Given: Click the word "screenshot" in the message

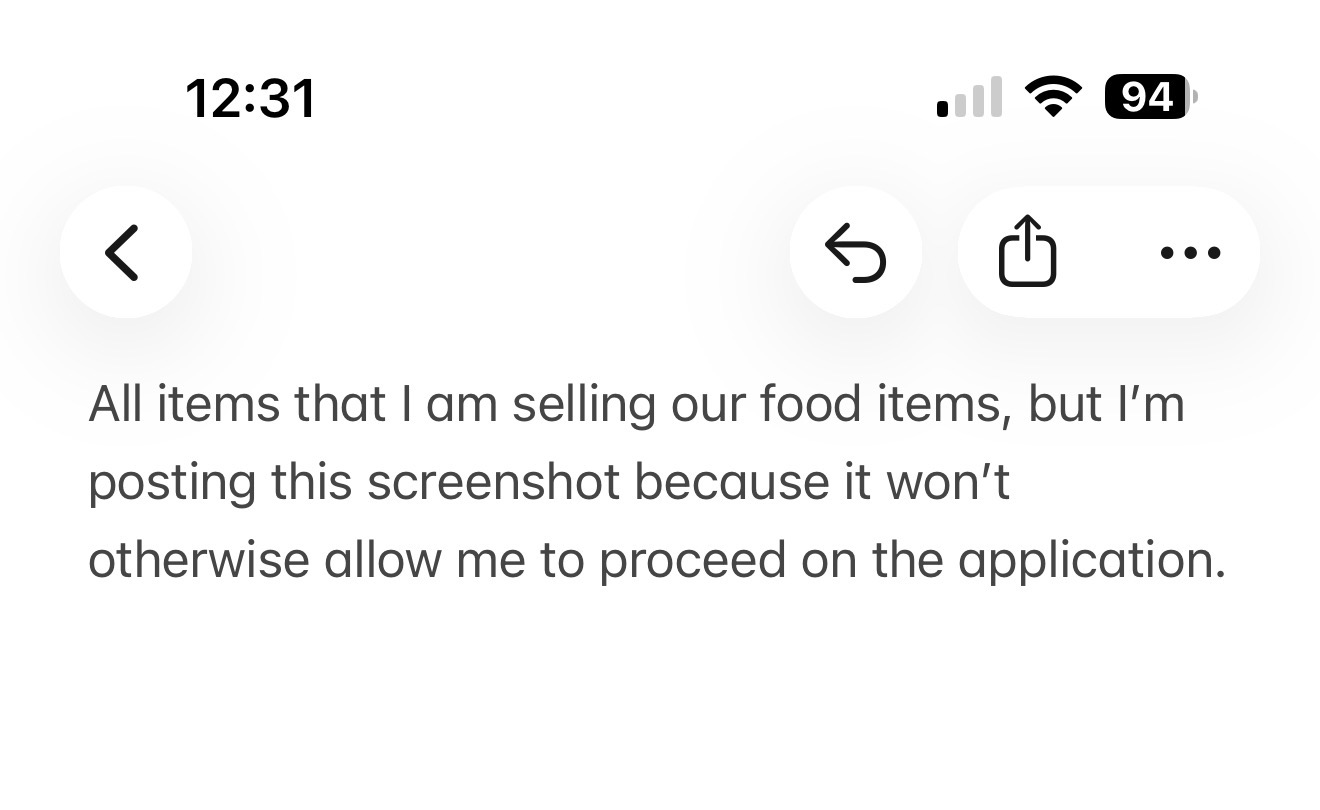Looking at the screenshot, I should point(494,482).
